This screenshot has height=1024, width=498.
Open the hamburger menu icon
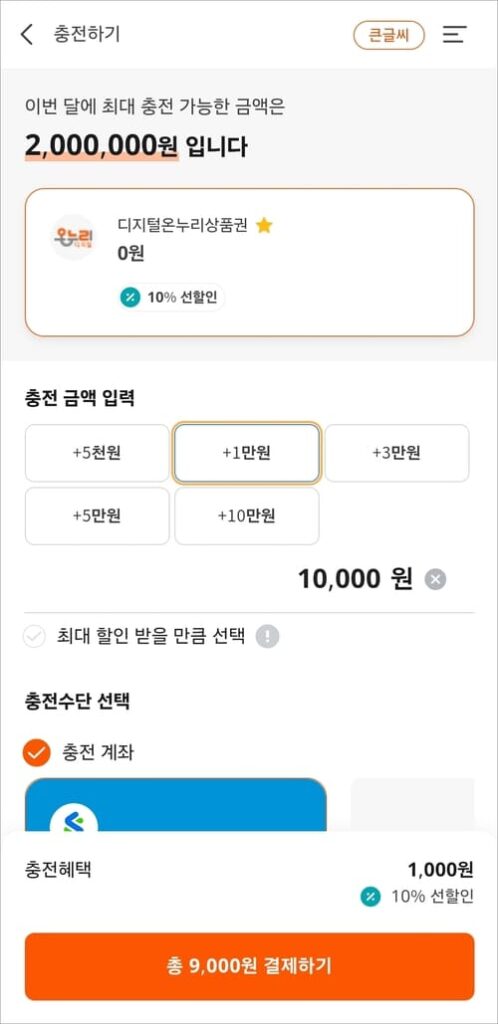point(454,35)
